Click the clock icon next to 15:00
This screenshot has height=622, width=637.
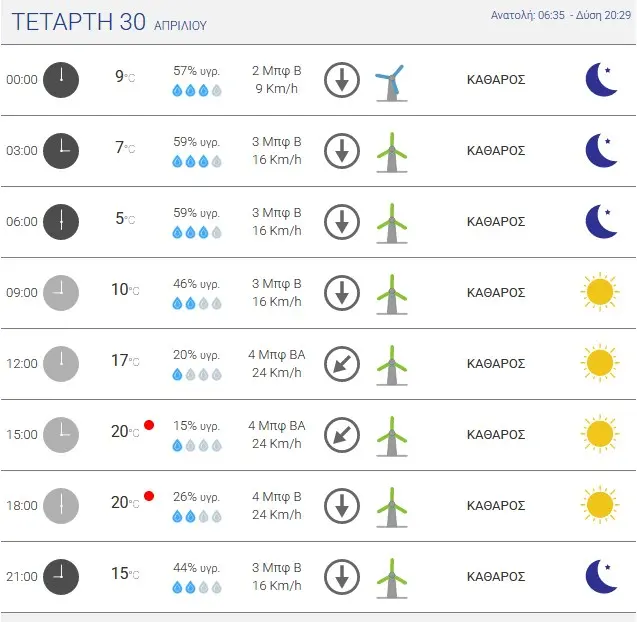61,435
